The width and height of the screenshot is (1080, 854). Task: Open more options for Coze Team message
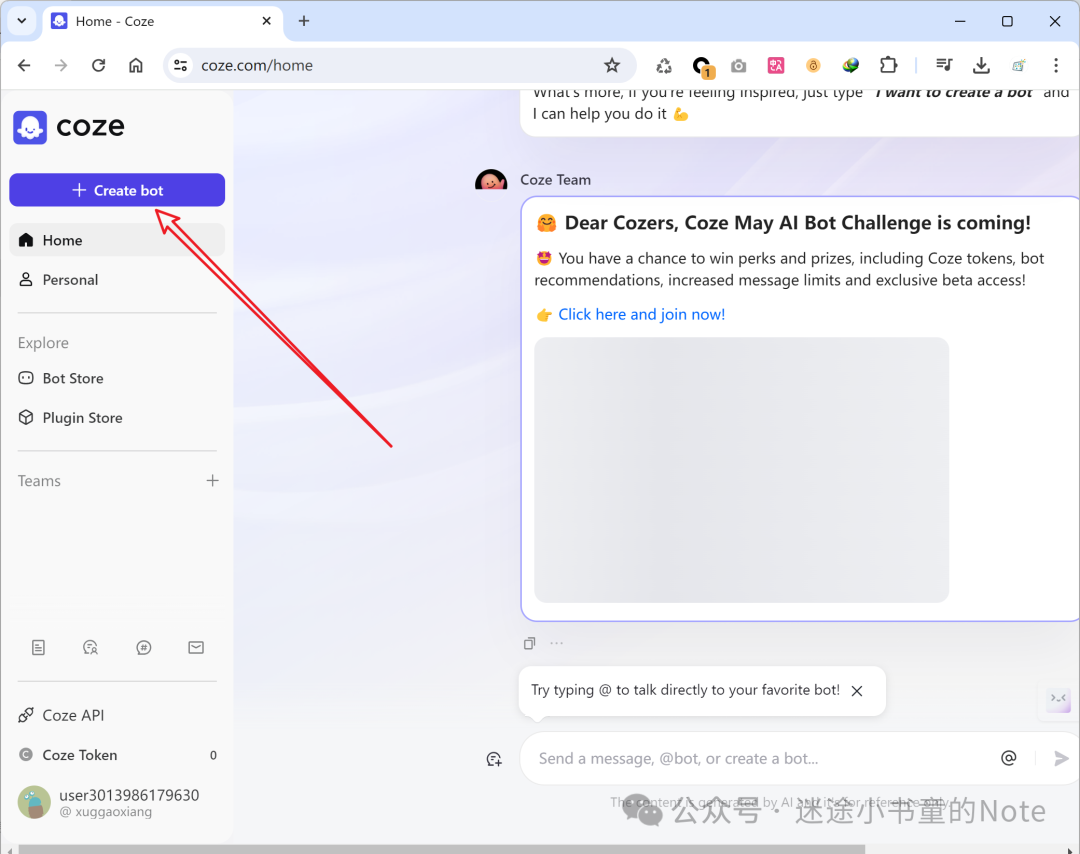[557, 643]
